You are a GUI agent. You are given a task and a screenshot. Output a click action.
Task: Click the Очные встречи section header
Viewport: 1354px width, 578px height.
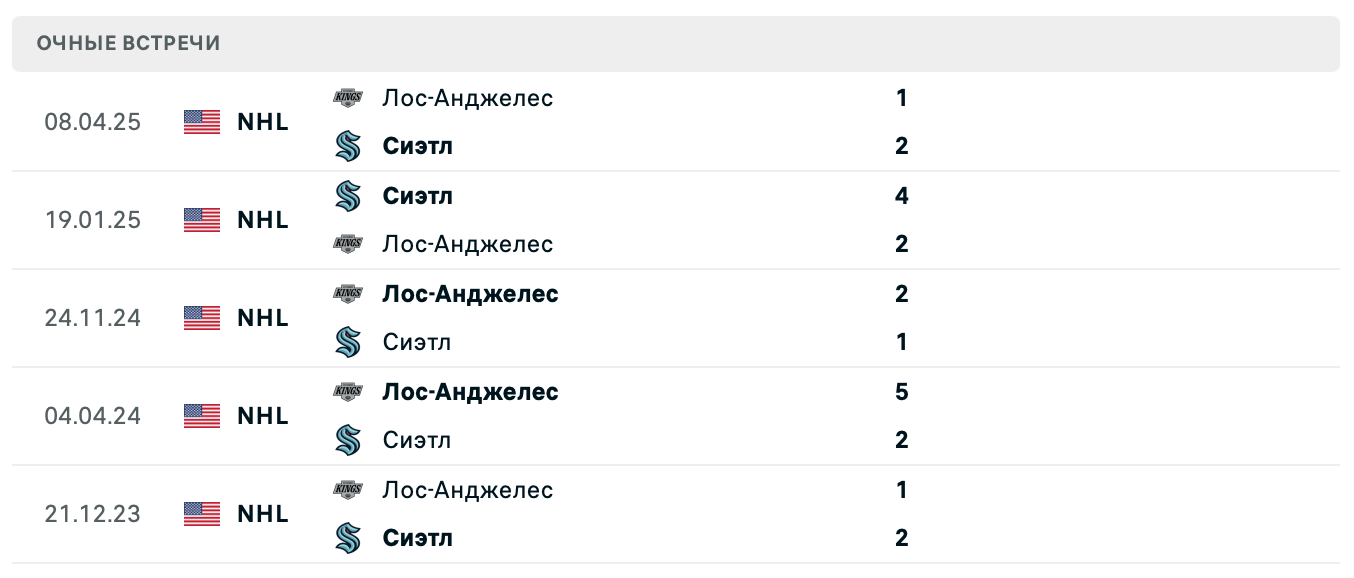[128, 43]
